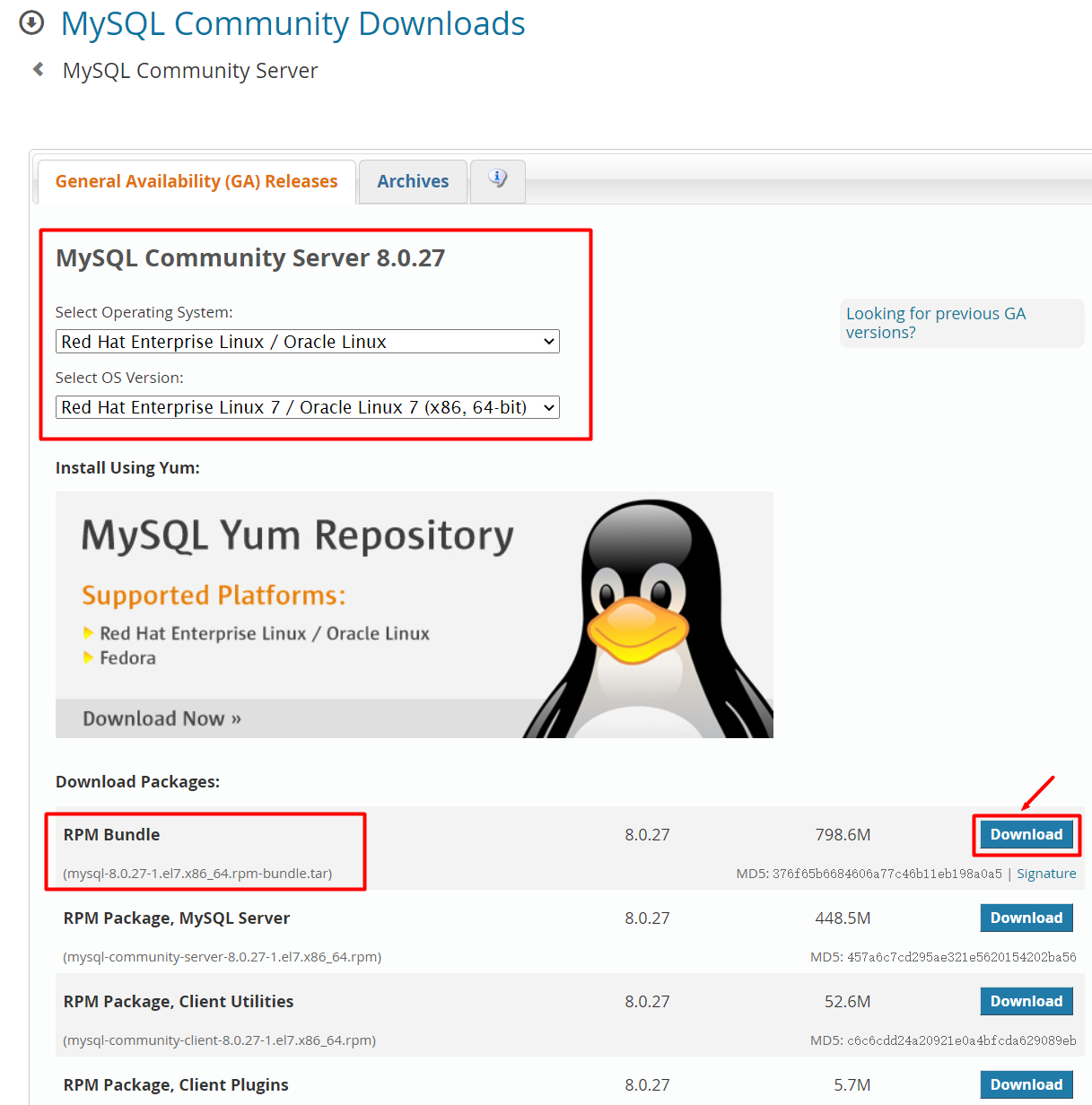Click the Download Packages label
1092x1105 pixels.
pyautogui.click(x=137, y=781)
